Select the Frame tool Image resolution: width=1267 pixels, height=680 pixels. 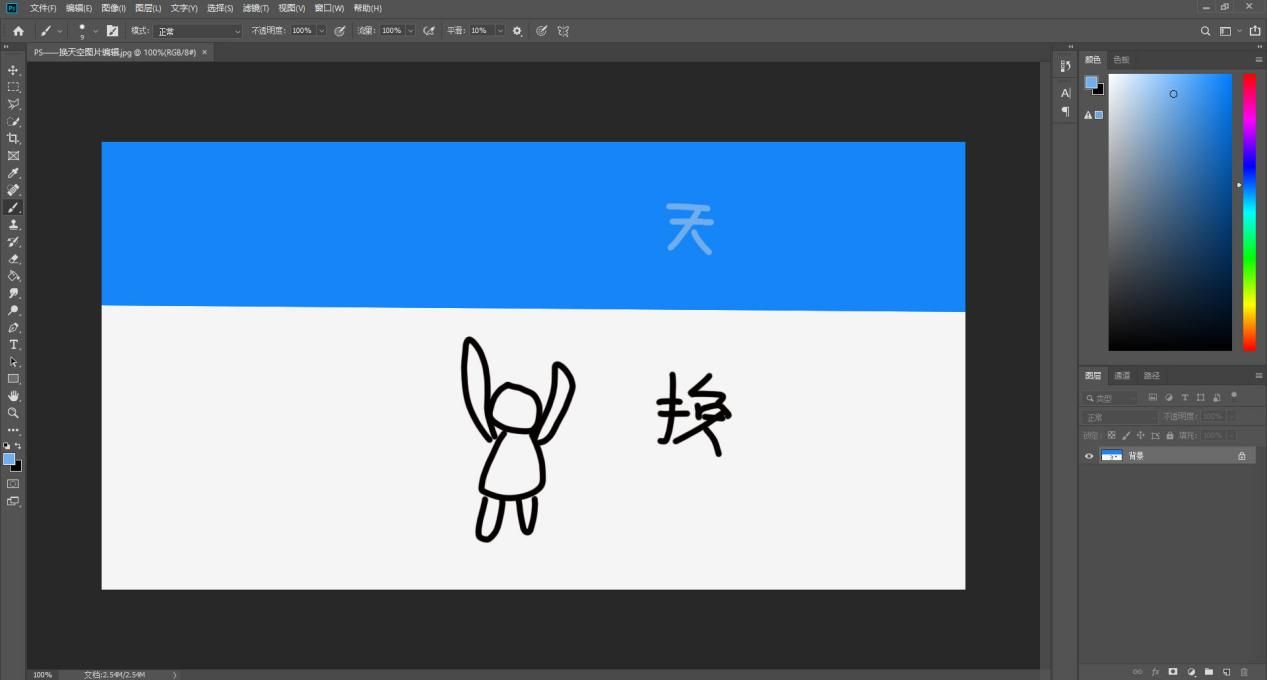[13, 155]
